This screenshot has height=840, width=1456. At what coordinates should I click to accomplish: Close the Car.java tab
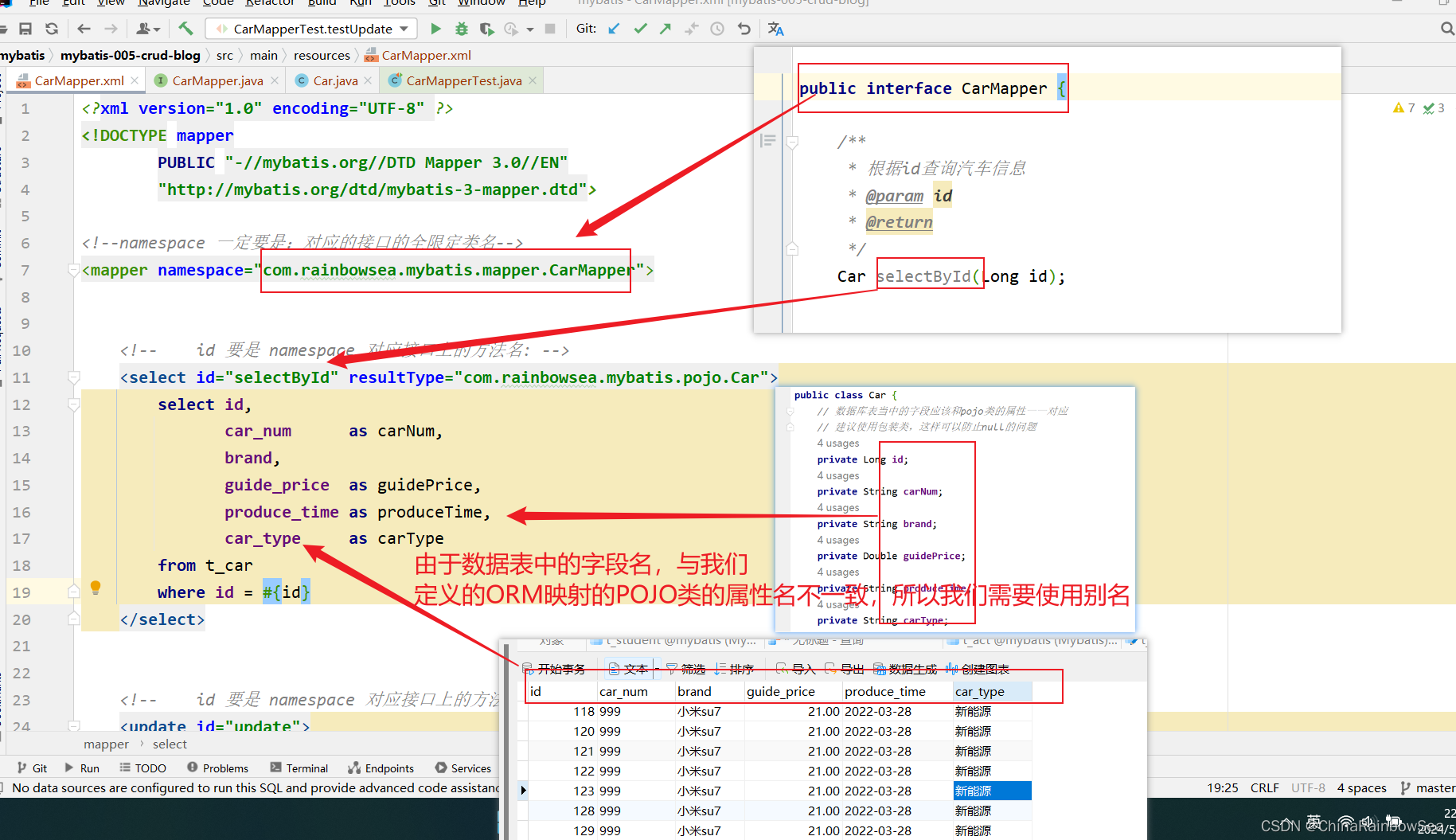(368, 80)
